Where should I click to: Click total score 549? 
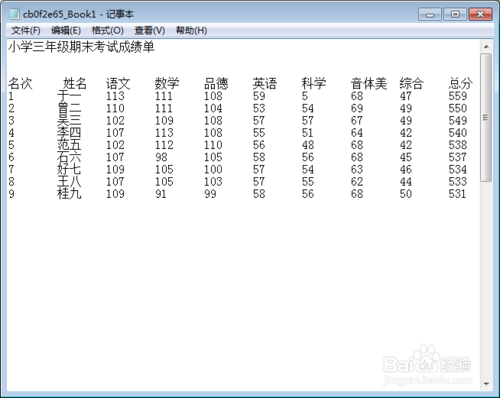pyautogui.click(x=458, y=120)
